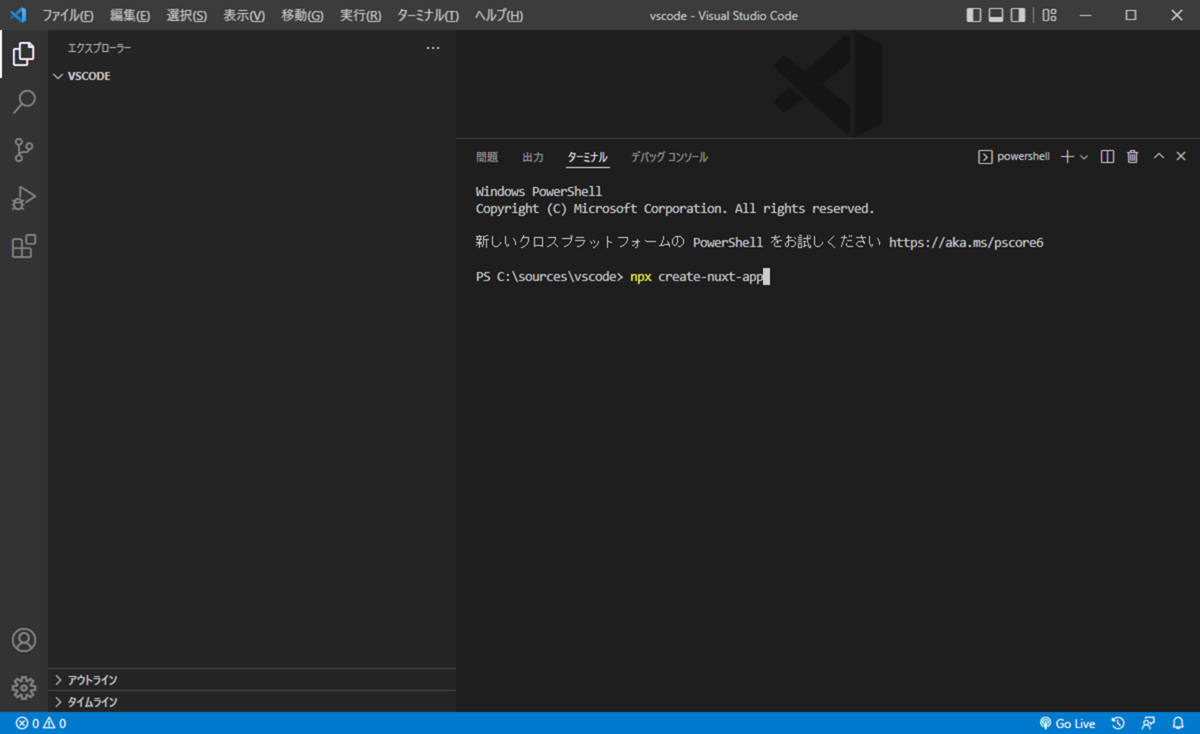The image size is (1200, 734).
Task: Click the feedback icon in status bar
Action: point(1148,723)
